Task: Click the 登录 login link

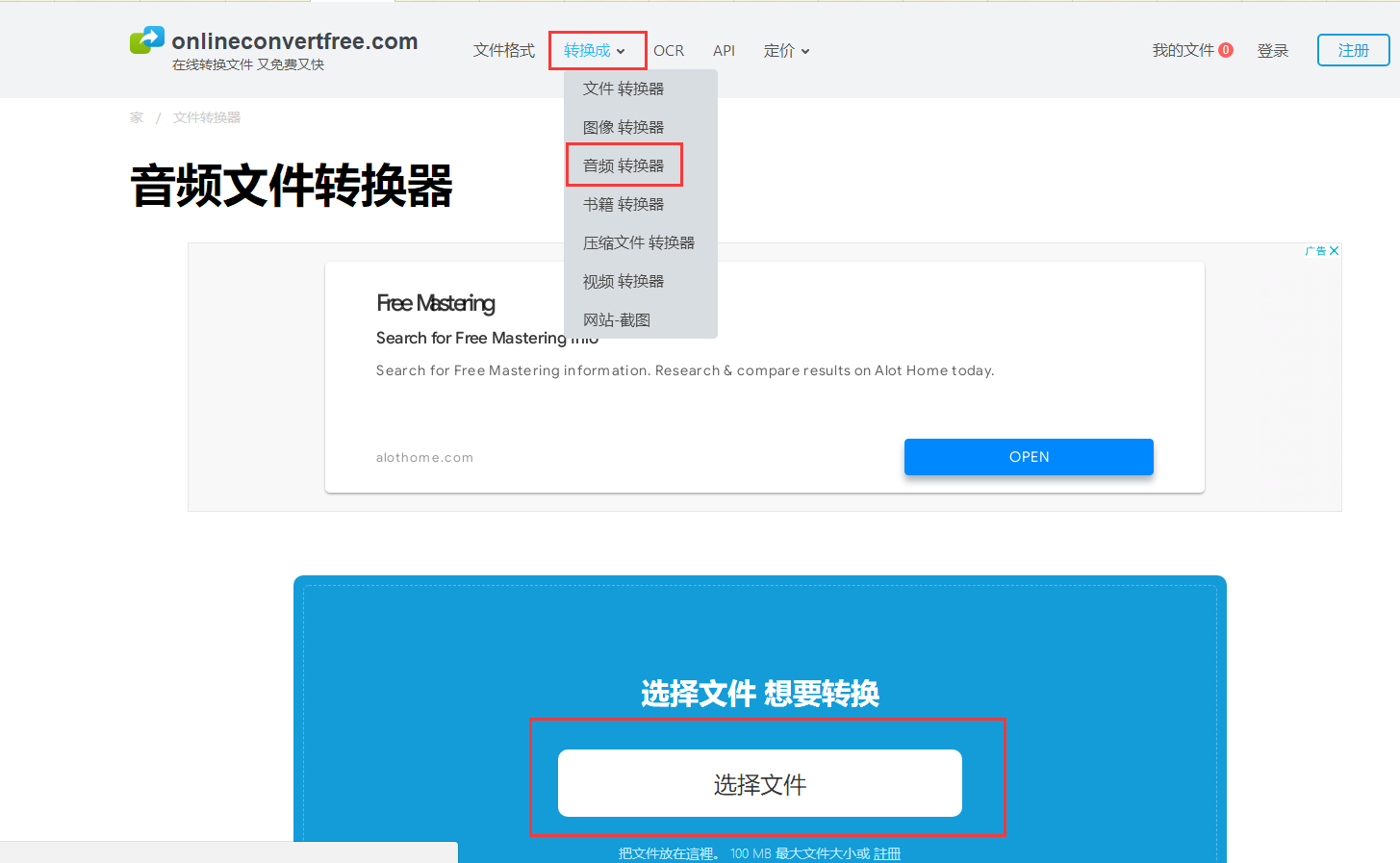Action: (x=1272, y=51)
